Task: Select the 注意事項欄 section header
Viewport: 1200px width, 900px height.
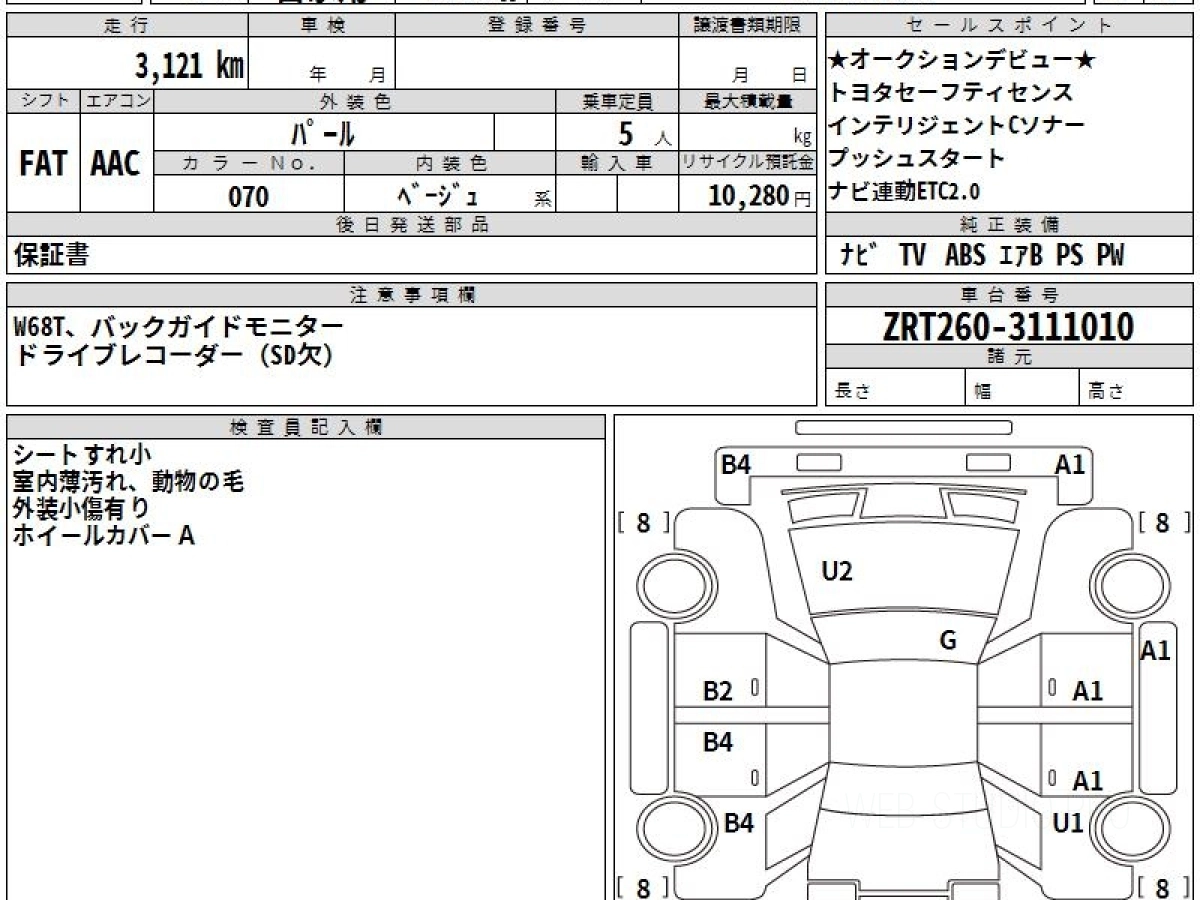Action: [412, 295]
